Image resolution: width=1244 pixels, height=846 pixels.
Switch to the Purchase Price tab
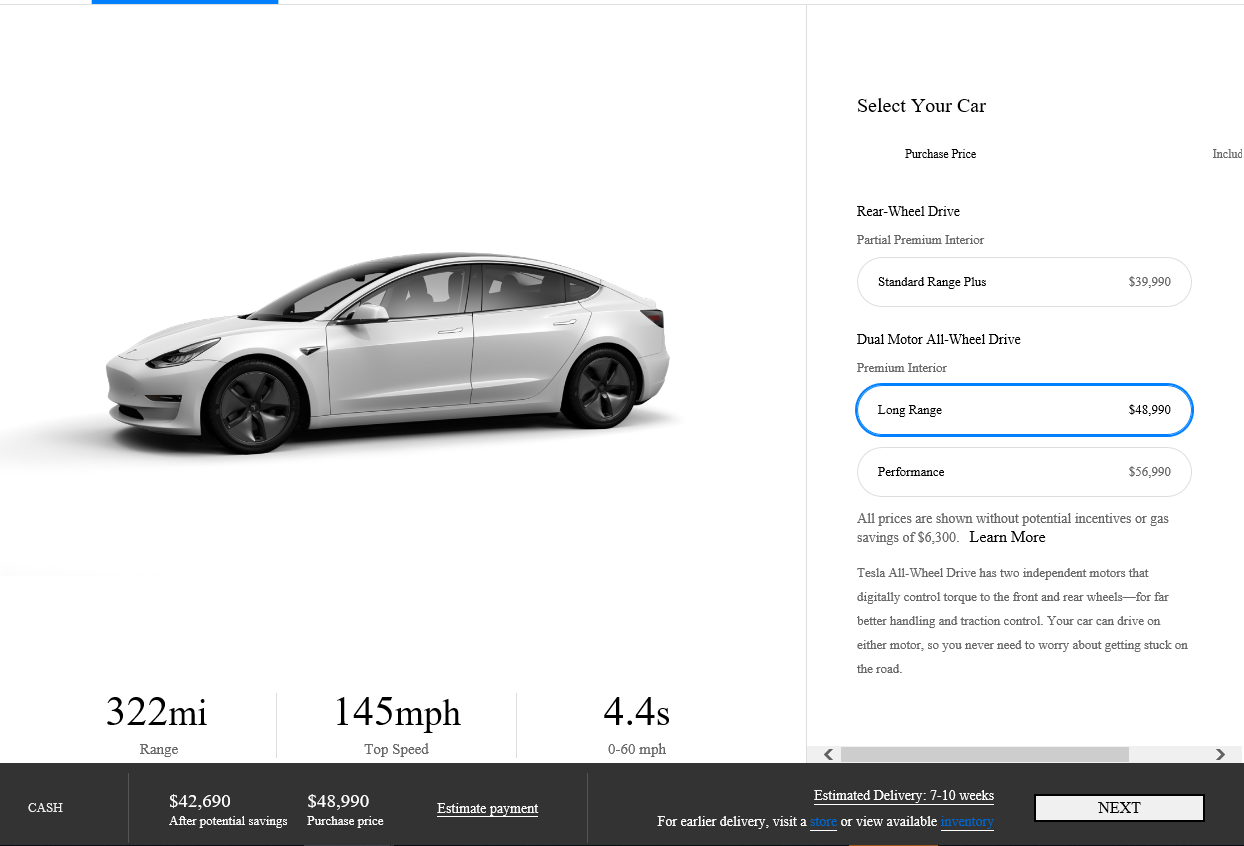click(940, 154)
